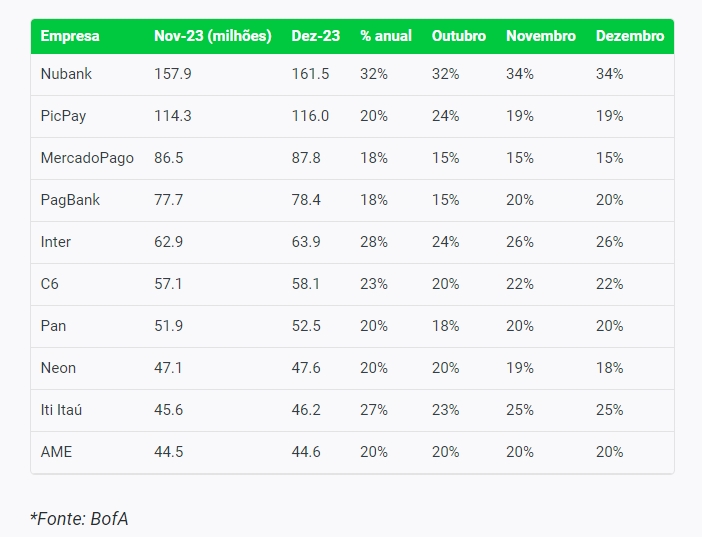Click the Empresa column header
This screenshot has width=702, height=537.
[x=70, y=36]
